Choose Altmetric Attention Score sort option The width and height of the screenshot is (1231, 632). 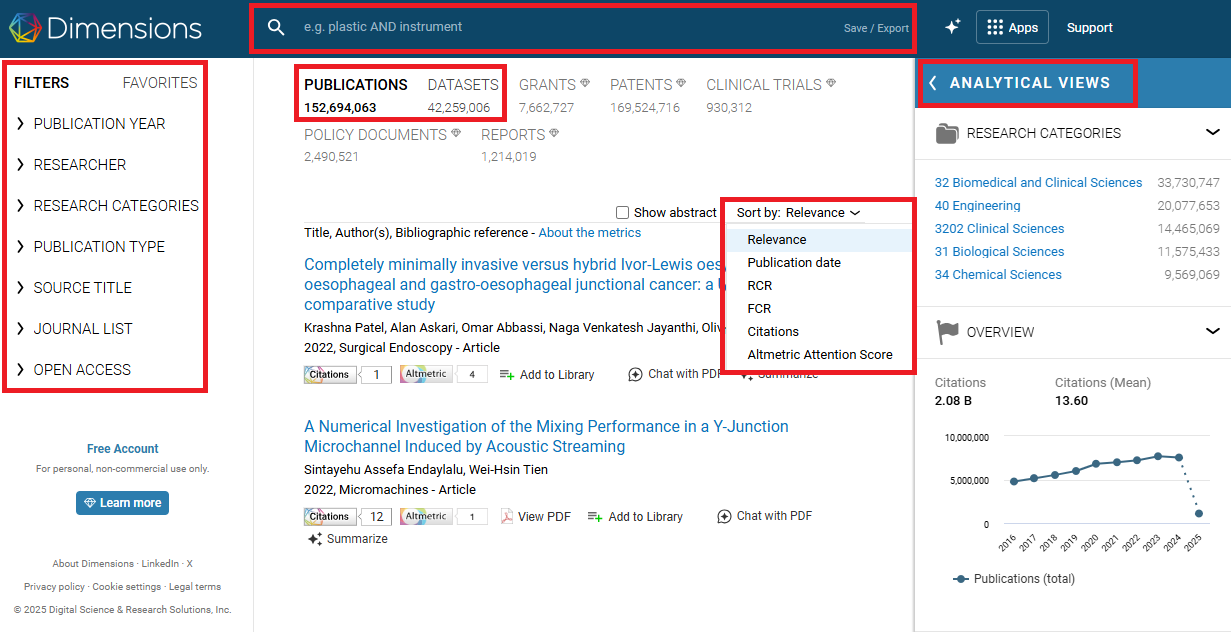(820, 354)
